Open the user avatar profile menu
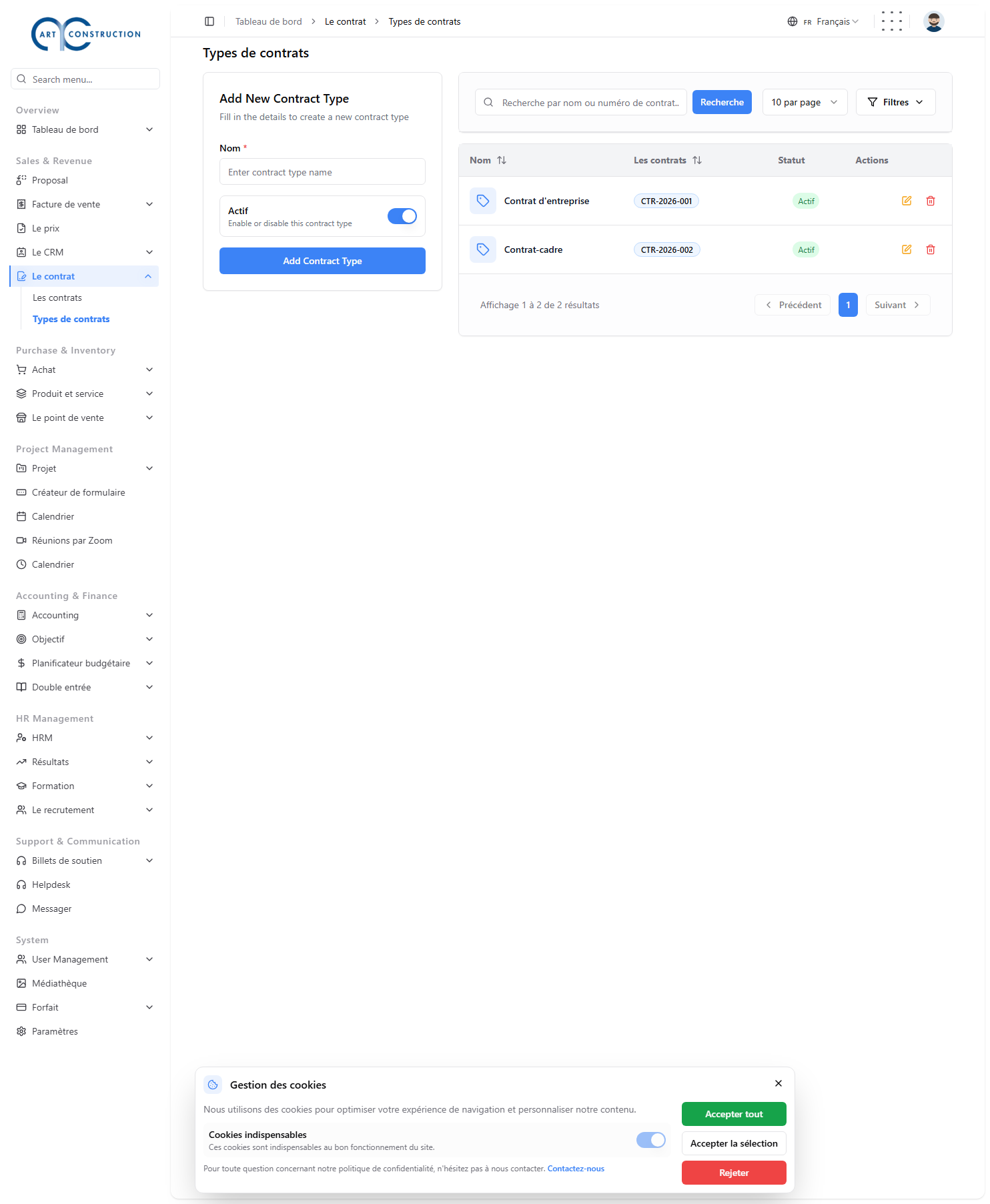This screenshot has width=990, height=1204. click(x=934, y=21)
